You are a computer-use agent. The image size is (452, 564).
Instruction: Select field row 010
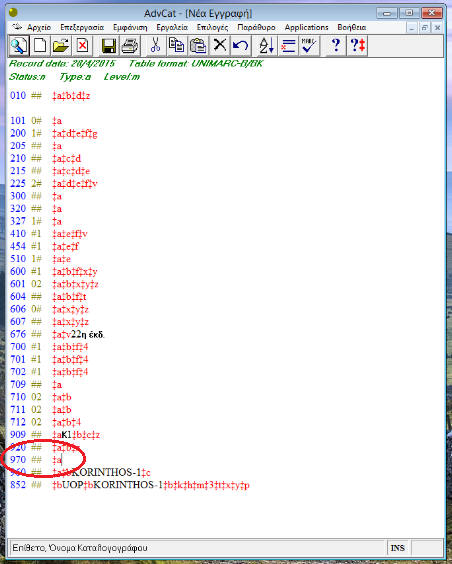(x=50, y=96)
